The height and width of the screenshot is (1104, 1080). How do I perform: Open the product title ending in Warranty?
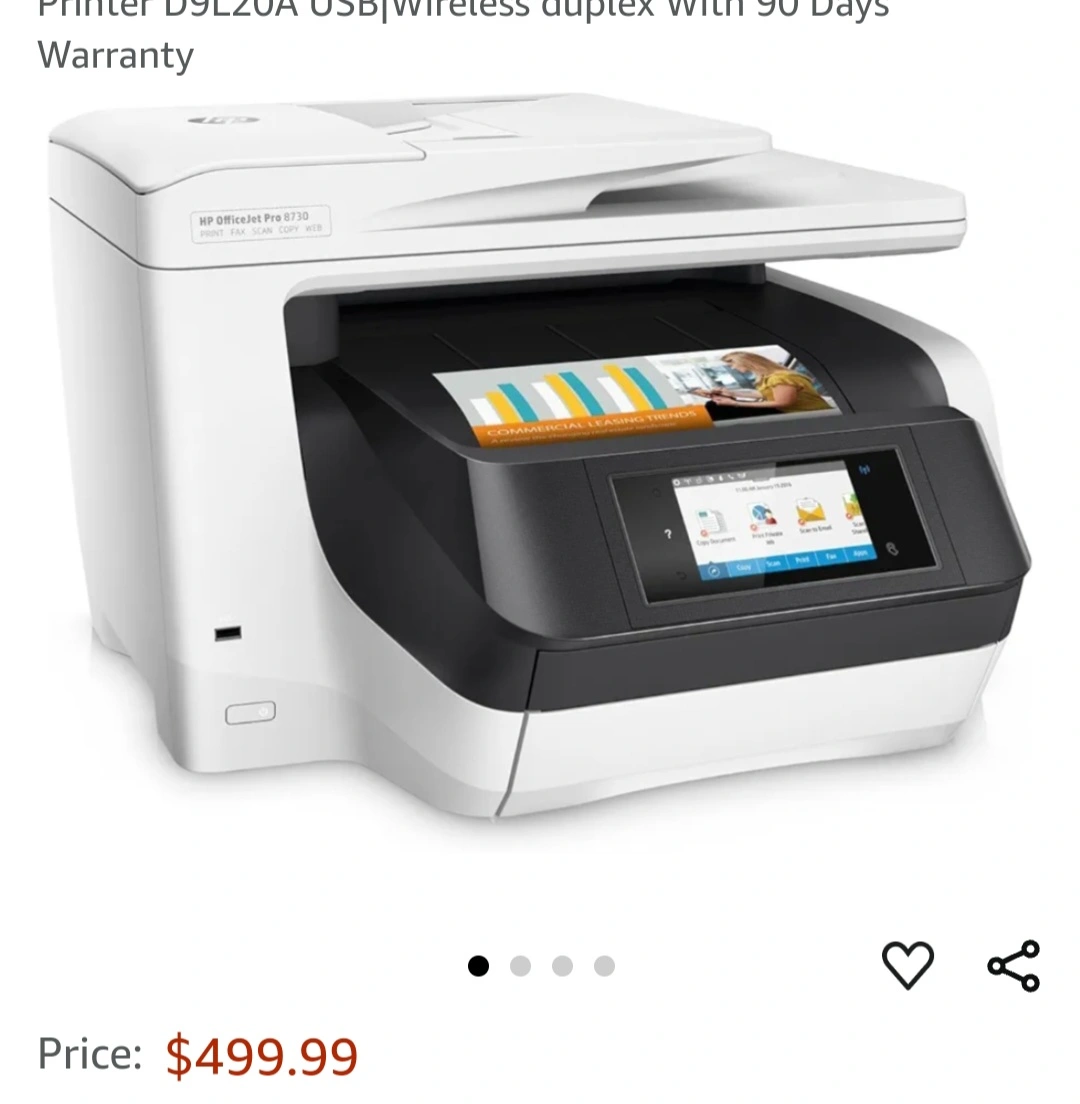[463, 34]
